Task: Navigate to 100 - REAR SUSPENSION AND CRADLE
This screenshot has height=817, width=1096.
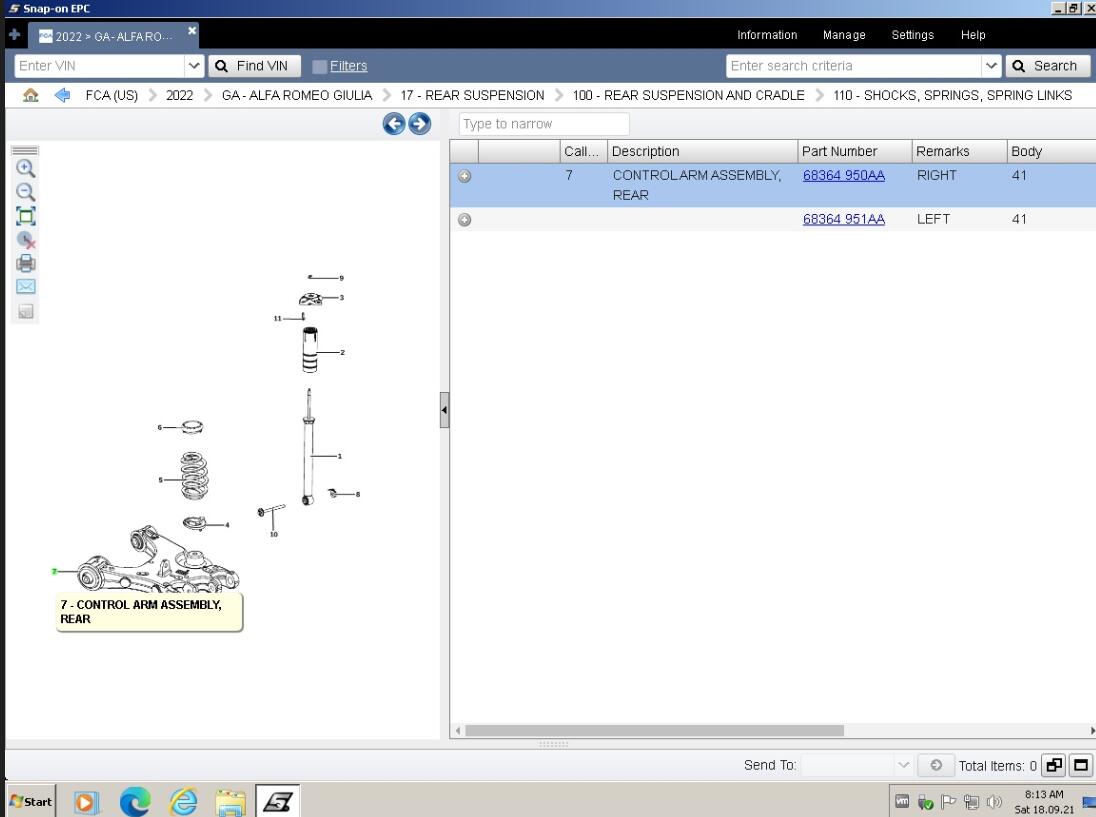Action: tap(688, 95)
